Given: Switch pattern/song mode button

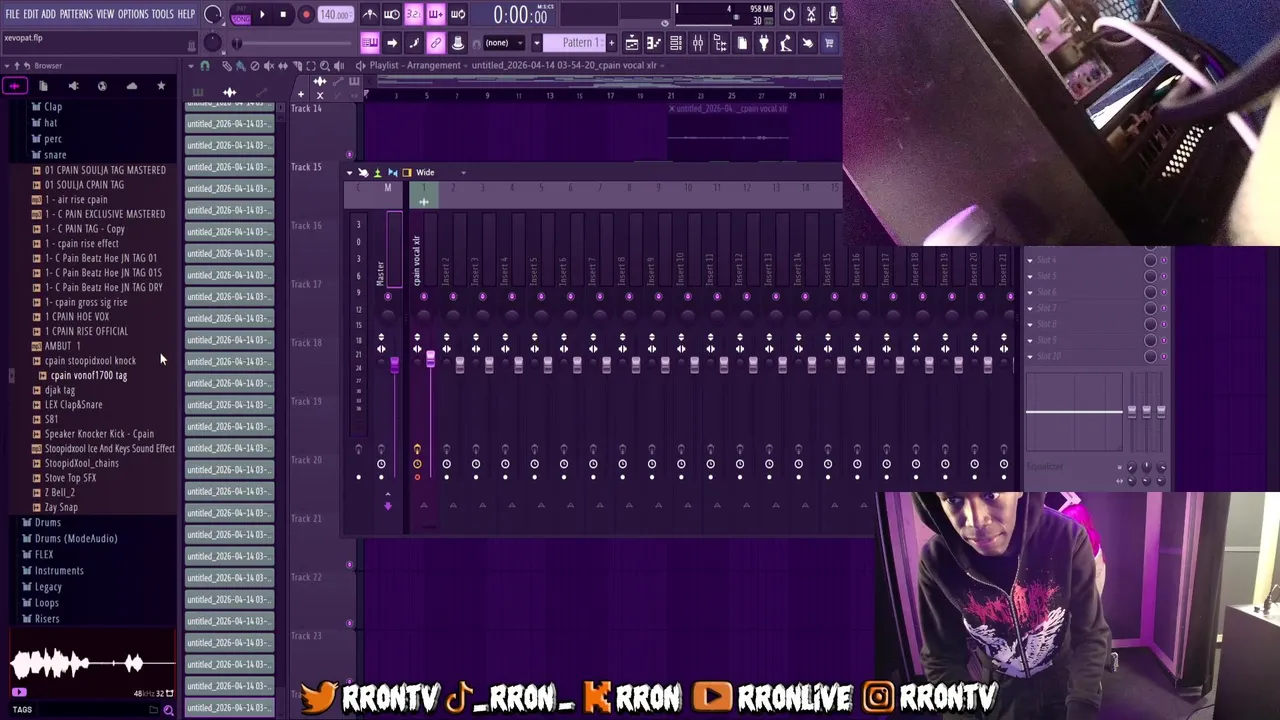Looking at the screenshot, I should pos(241,14).
